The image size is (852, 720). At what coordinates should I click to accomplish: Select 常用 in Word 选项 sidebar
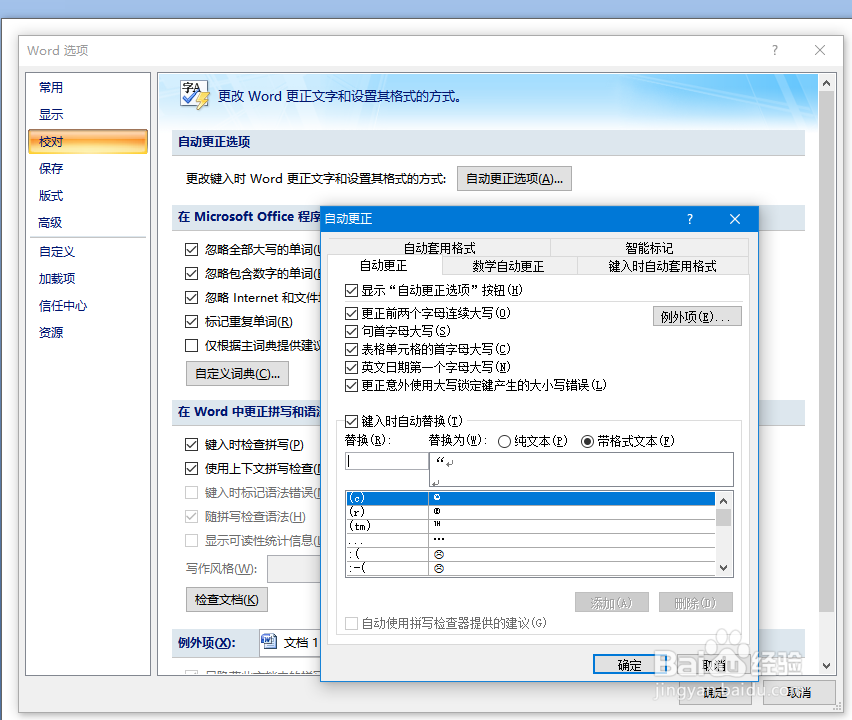coord(87,87)
